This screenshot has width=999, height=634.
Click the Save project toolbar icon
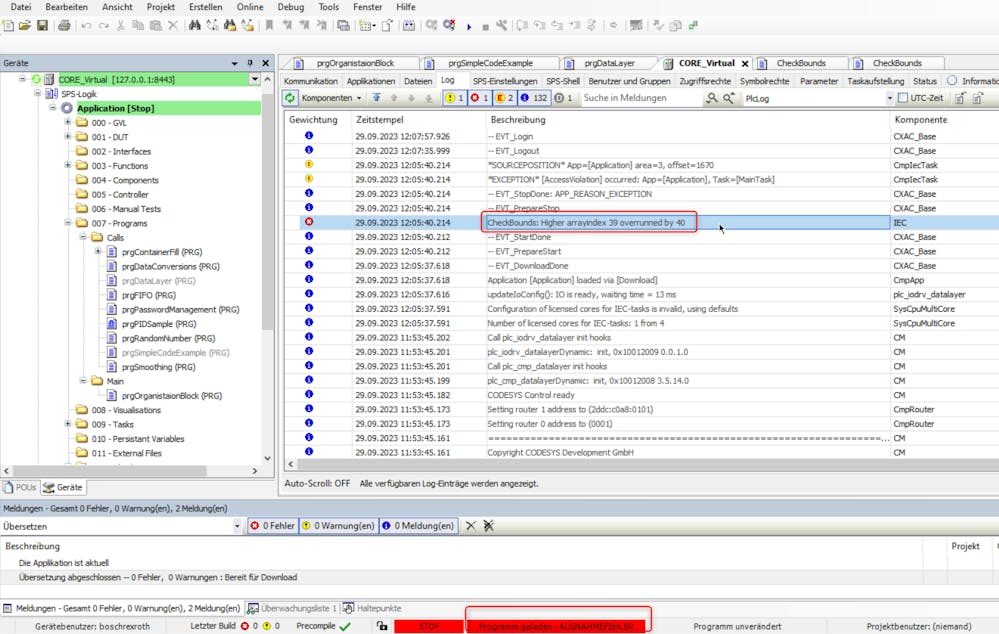[x=41, y=25]
